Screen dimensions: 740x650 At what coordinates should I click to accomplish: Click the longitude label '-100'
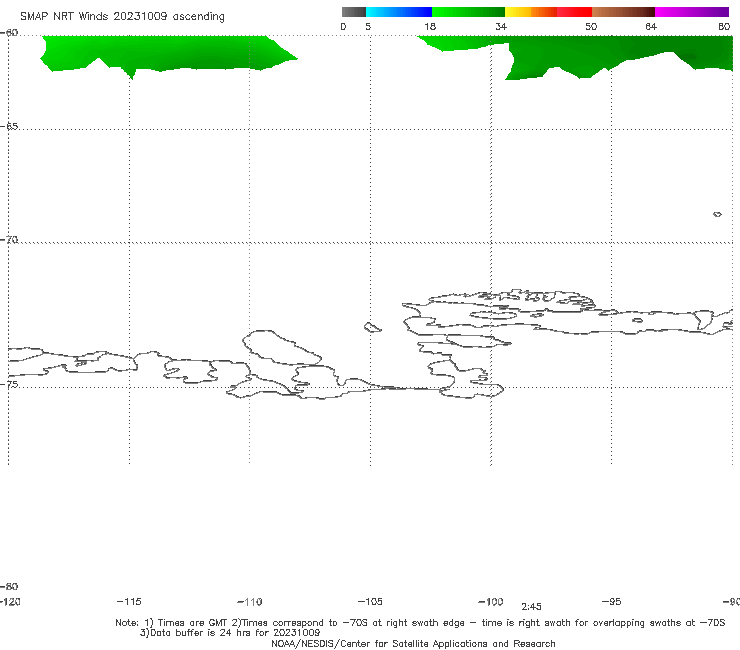point(491,602)
